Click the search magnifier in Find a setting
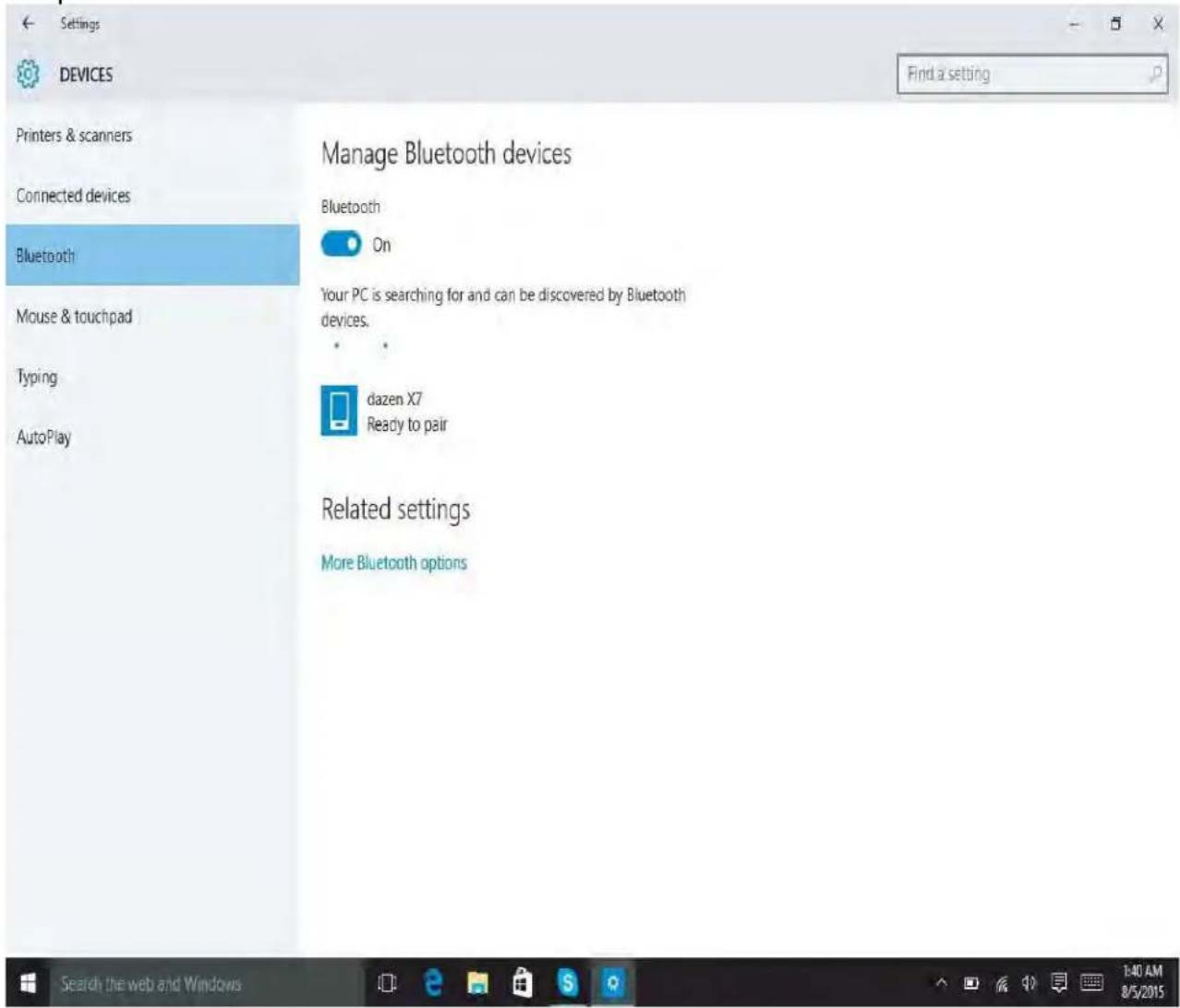 point(1154,74)
